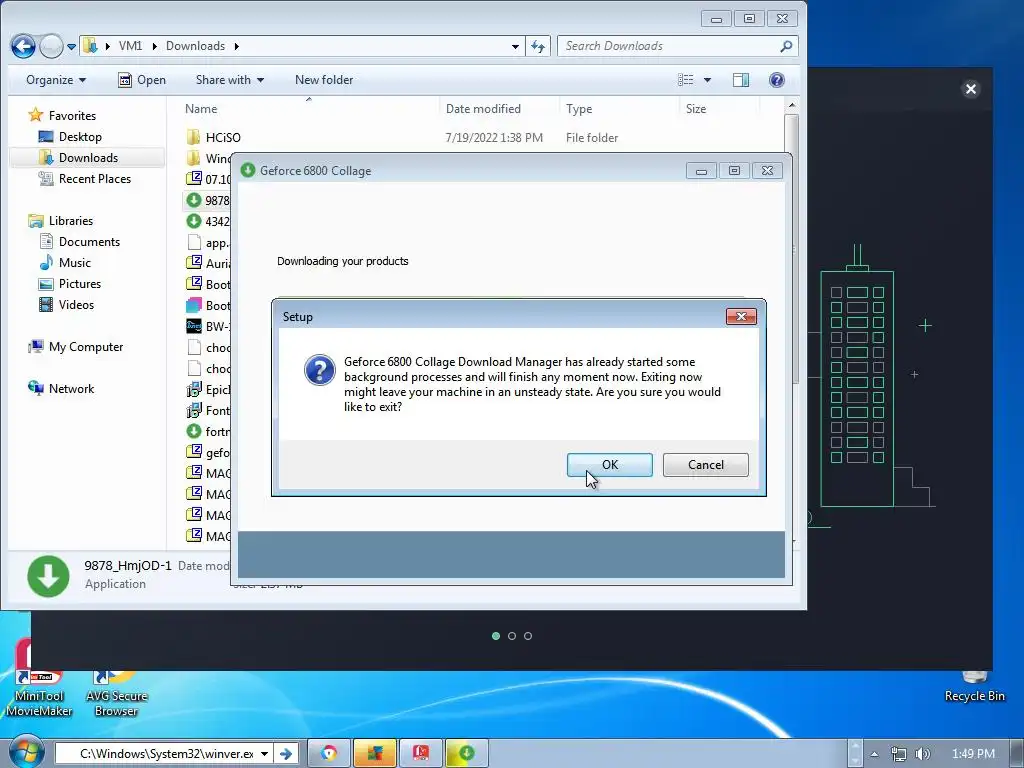1024x768 pixels.
Task: Click the taskbar Go arrow button
Action: [x=286, y=754]
